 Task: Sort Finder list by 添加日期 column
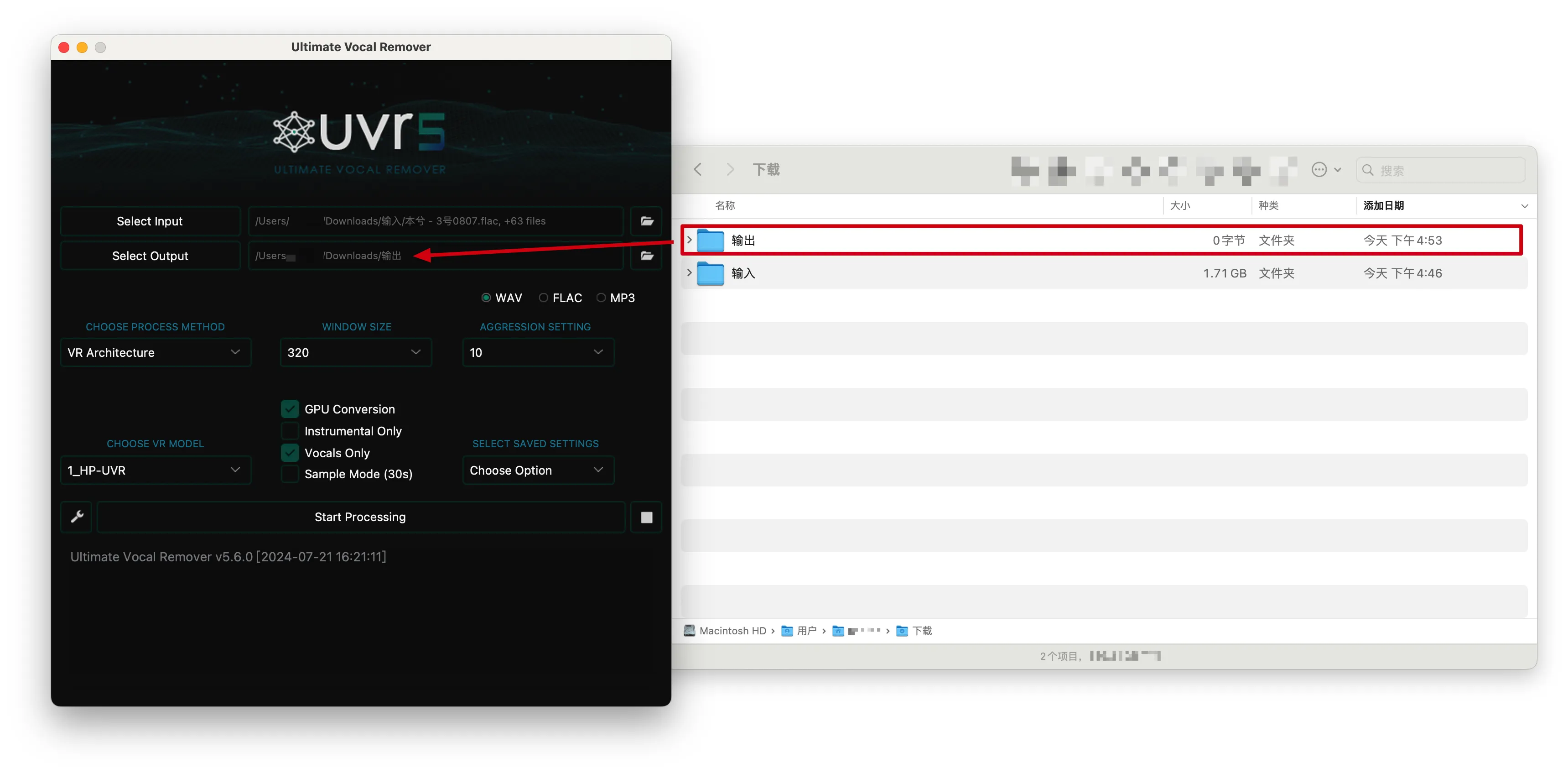coord(1383,206)
